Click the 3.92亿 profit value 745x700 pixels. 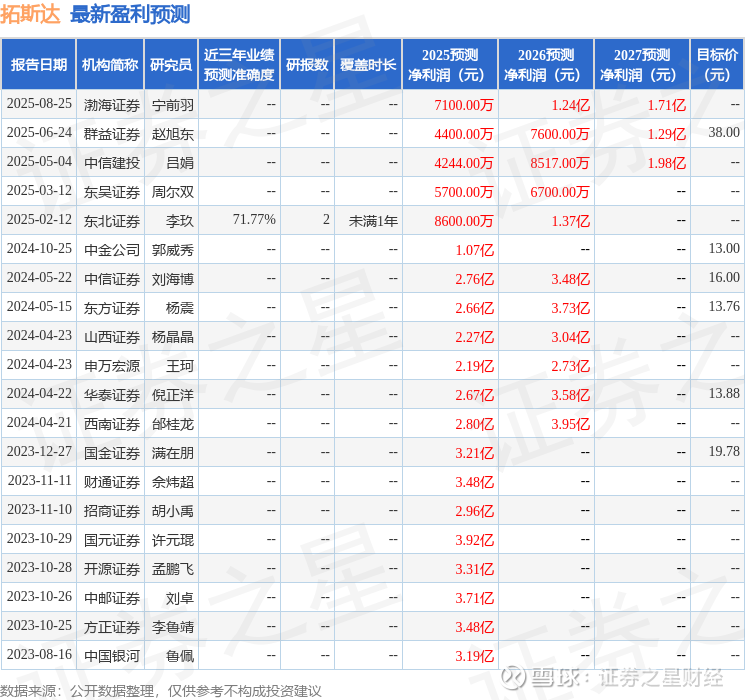[x=474, y=540]
